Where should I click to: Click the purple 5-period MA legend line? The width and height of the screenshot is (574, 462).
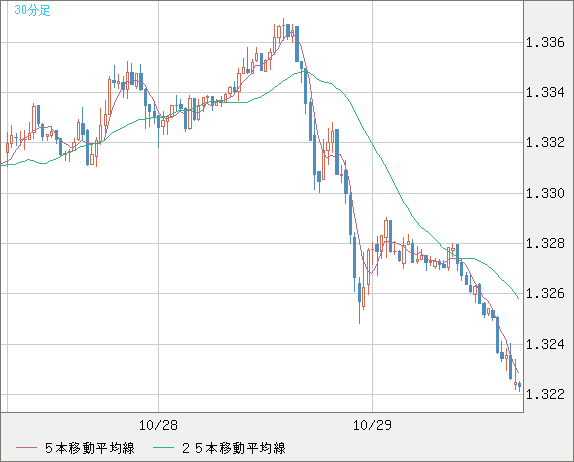(x=26, y=448)
